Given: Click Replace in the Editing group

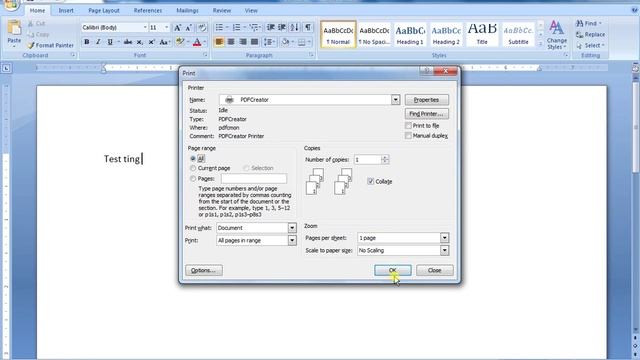Looking at the screenshot, I should [x=591, y=35].
